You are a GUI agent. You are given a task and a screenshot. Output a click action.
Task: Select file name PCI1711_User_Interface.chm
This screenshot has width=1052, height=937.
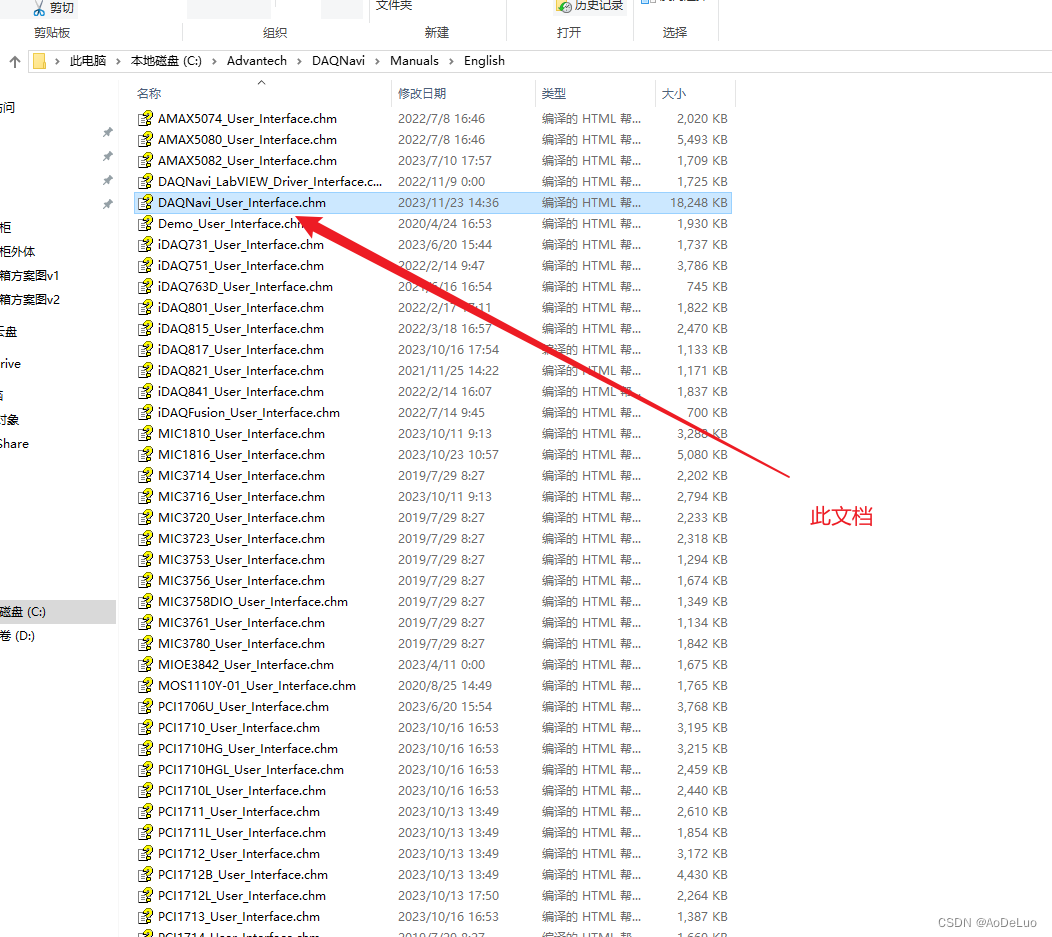238,812
